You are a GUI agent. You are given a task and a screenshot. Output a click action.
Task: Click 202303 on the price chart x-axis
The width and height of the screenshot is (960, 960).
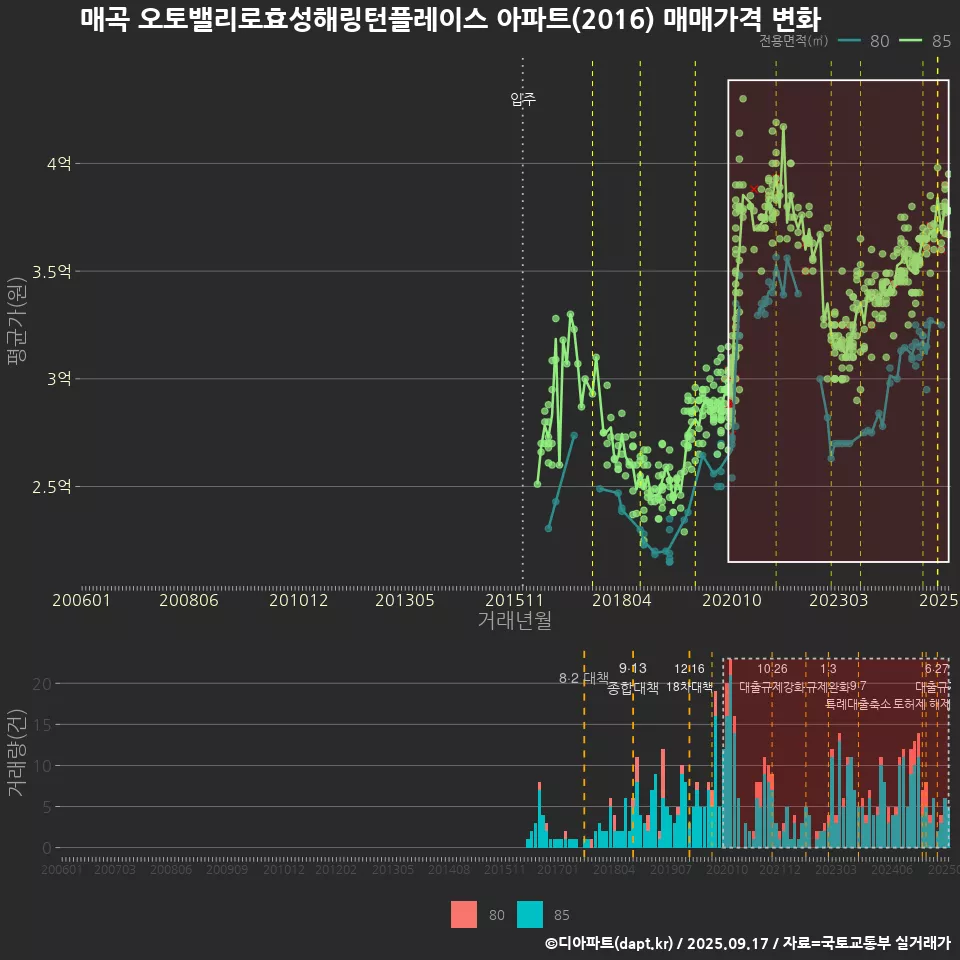[839, 600]
